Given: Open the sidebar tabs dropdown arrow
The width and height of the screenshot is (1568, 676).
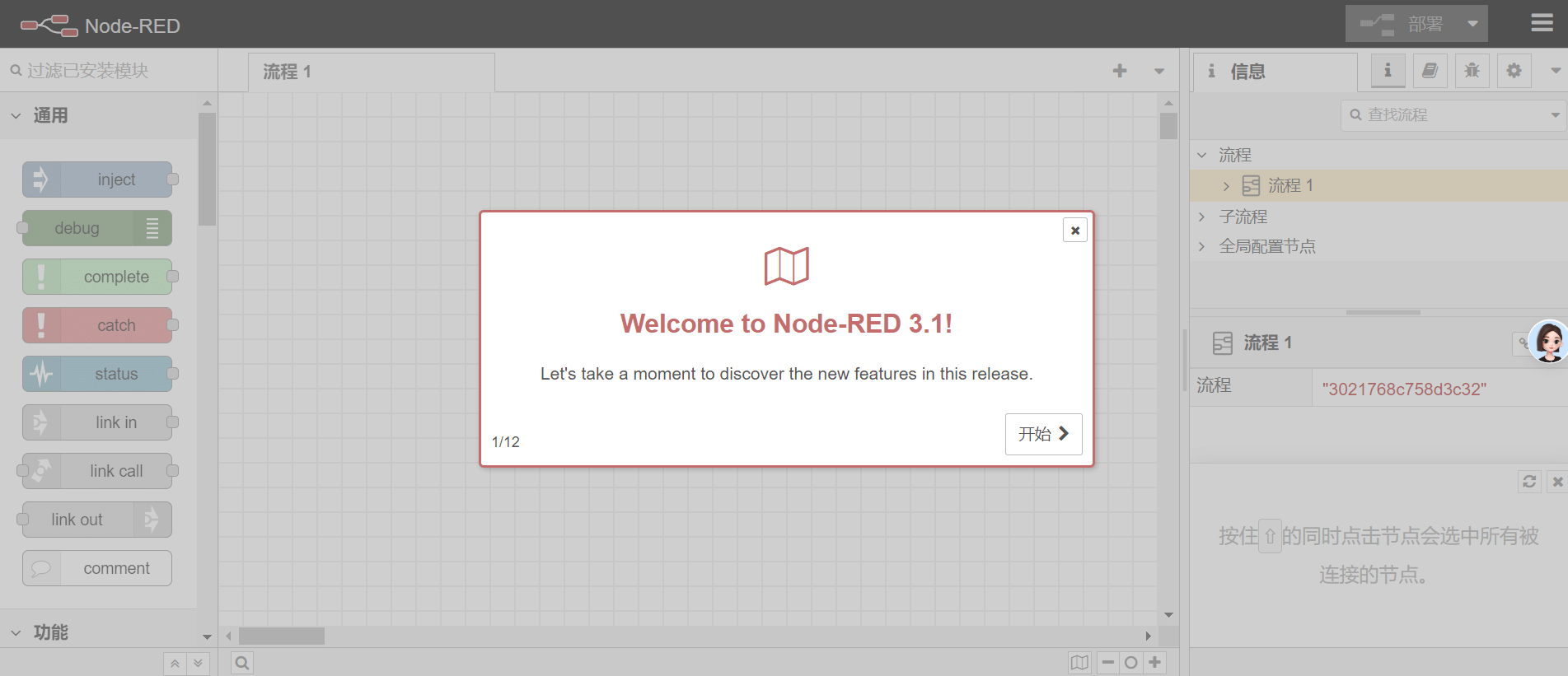Looking at the screenshot, I should coord(1555,71).
